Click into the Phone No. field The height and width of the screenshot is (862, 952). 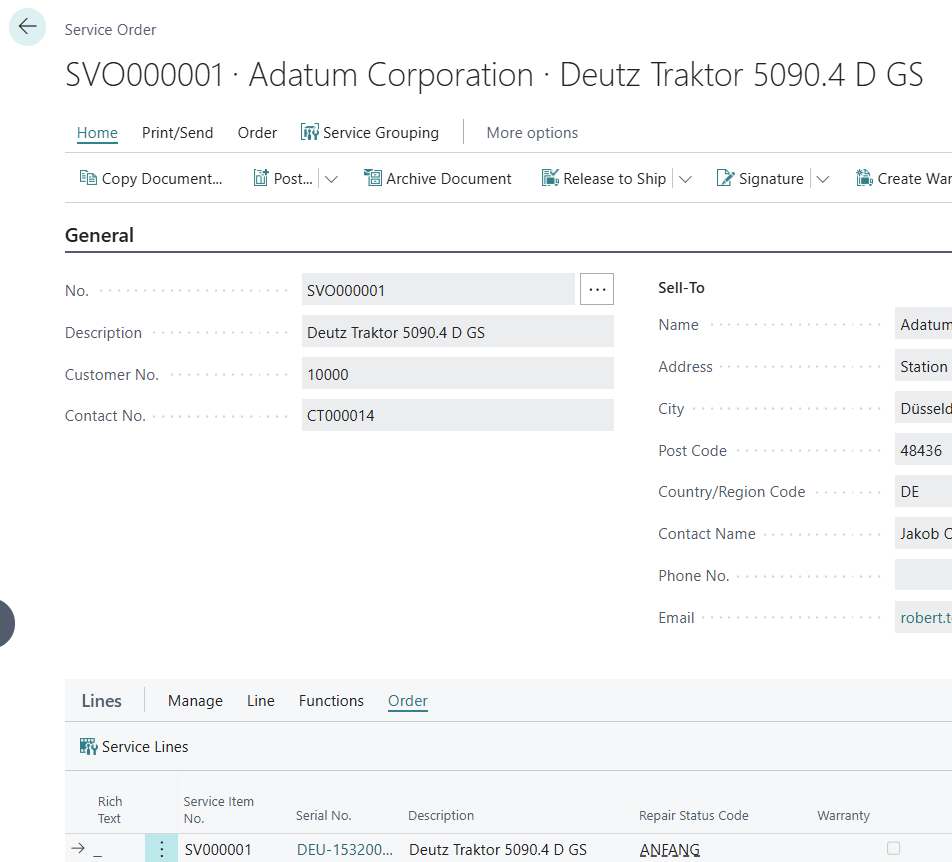coord(922,576)
